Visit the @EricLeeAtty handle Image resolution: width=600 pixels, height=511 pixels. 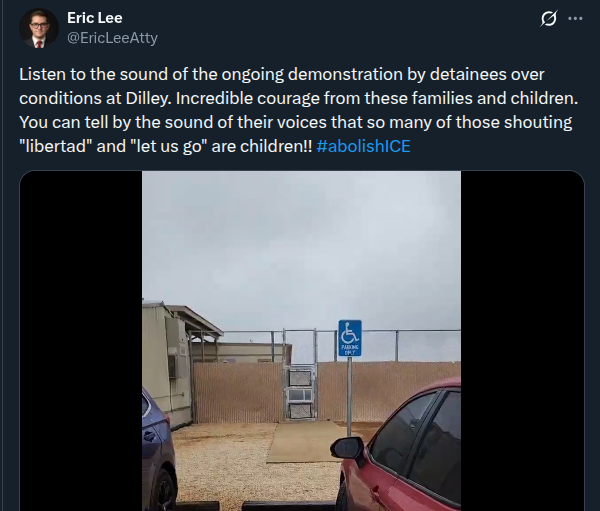[112, 38]
